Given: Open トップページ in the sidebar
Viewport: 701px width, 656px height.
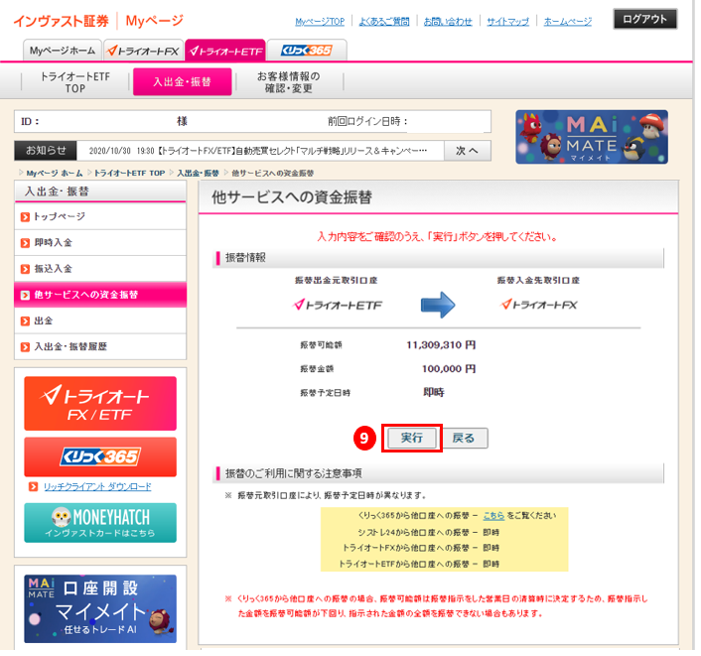Looking at the screenshot, I should pos(101,216).
